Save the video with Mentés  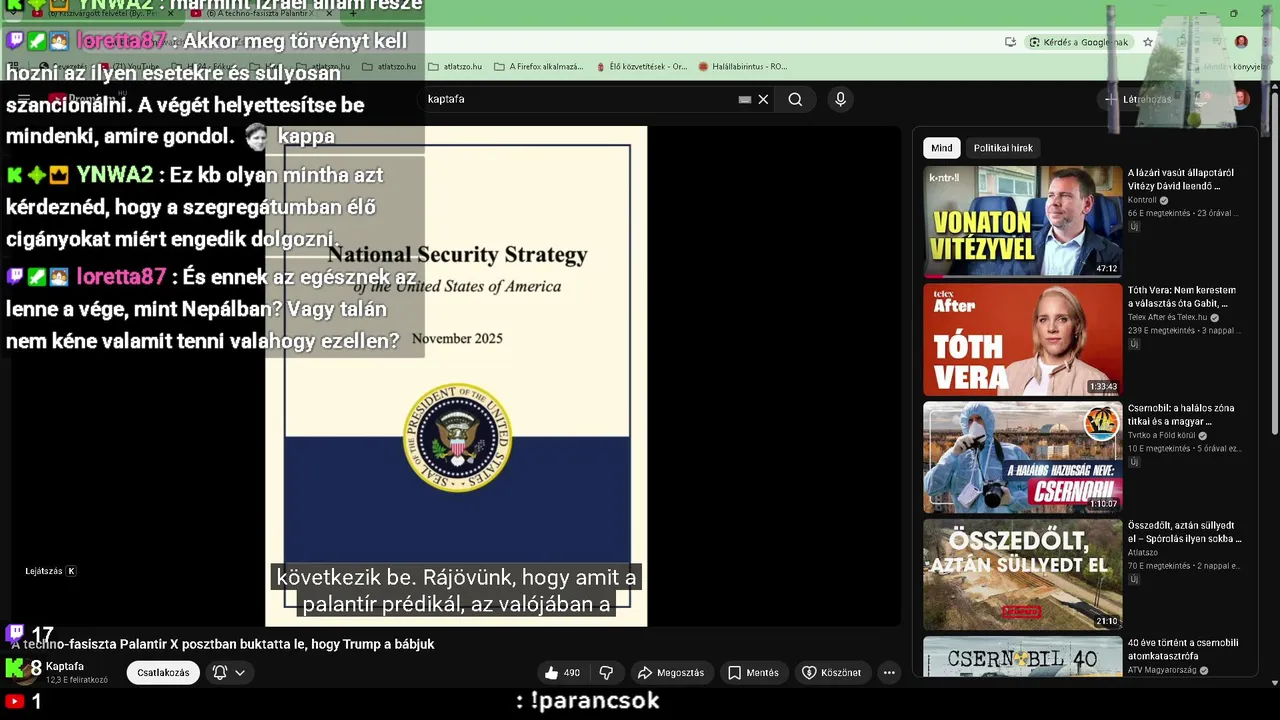(x=753, y=673)
